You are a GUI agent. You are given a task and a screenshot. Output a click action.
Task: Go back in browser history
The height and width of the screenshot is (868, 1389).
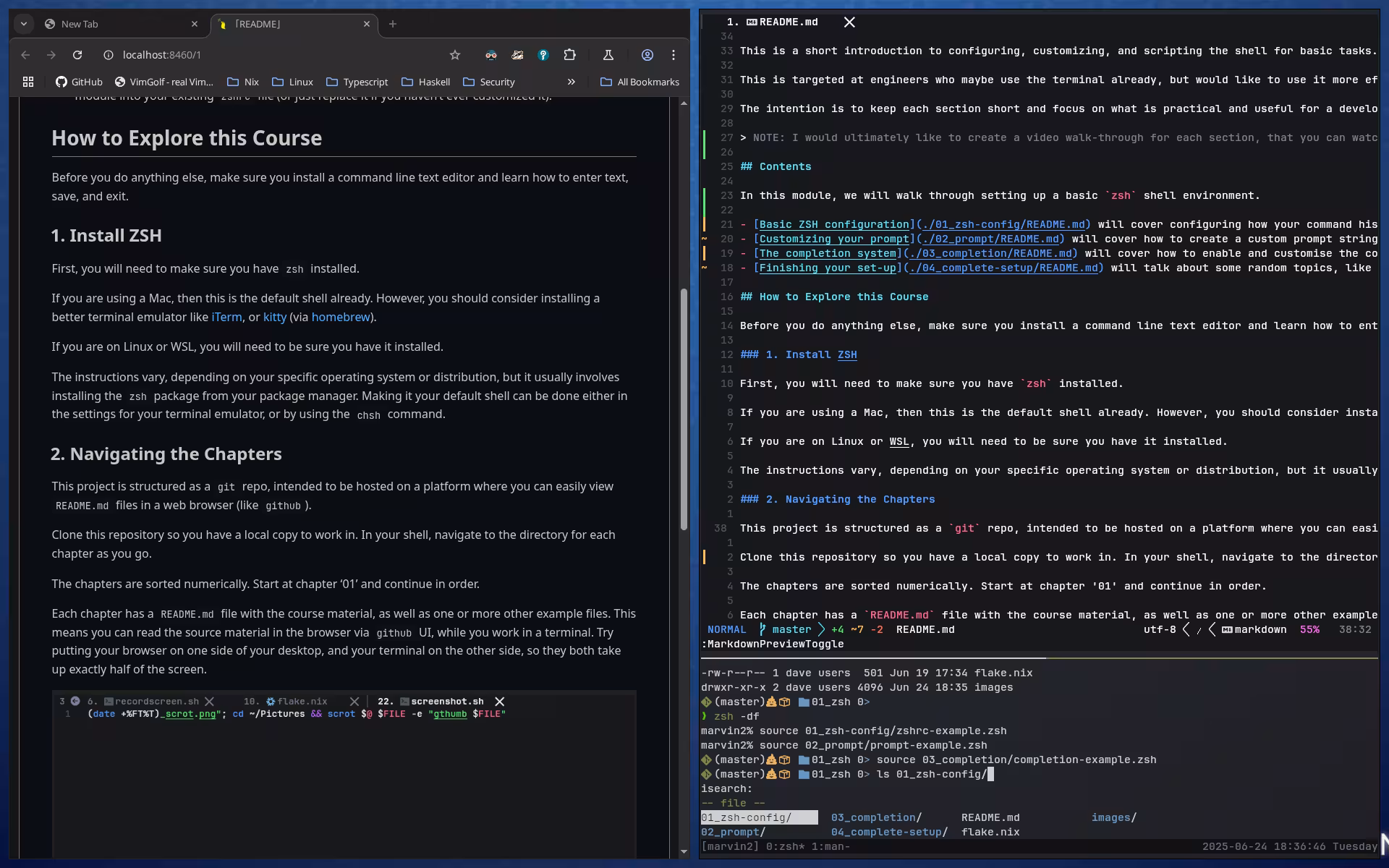[25, 55]
